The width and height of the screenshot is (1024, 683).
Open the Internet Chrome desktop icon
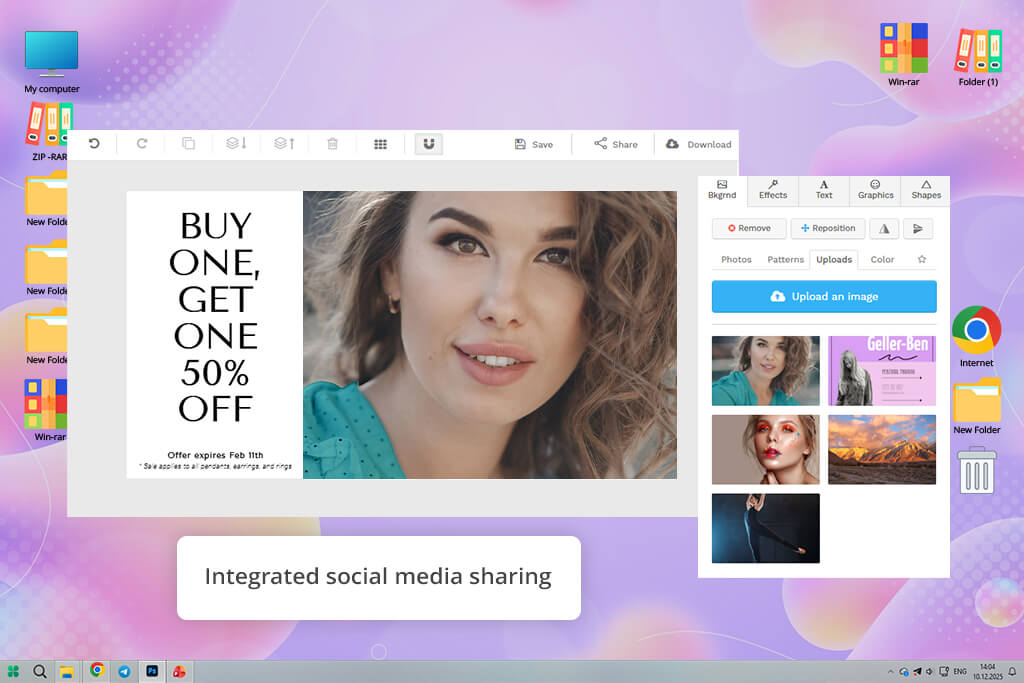976,336
